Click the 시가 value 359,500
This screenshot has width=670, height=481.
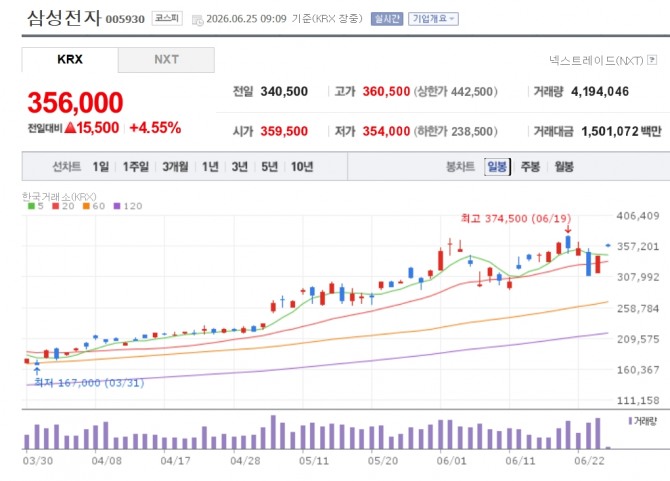click(x=284, y=131)
